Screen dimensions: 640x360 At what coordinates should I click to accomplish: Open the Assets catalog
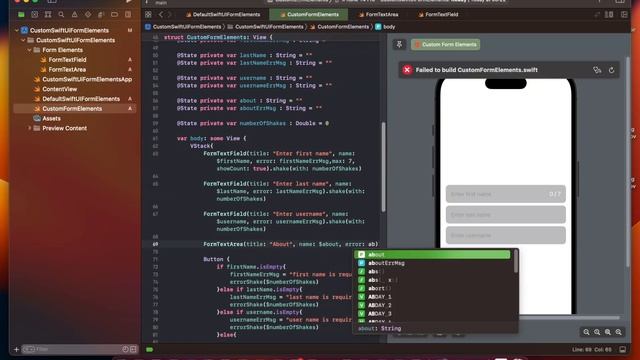point(51,118)
